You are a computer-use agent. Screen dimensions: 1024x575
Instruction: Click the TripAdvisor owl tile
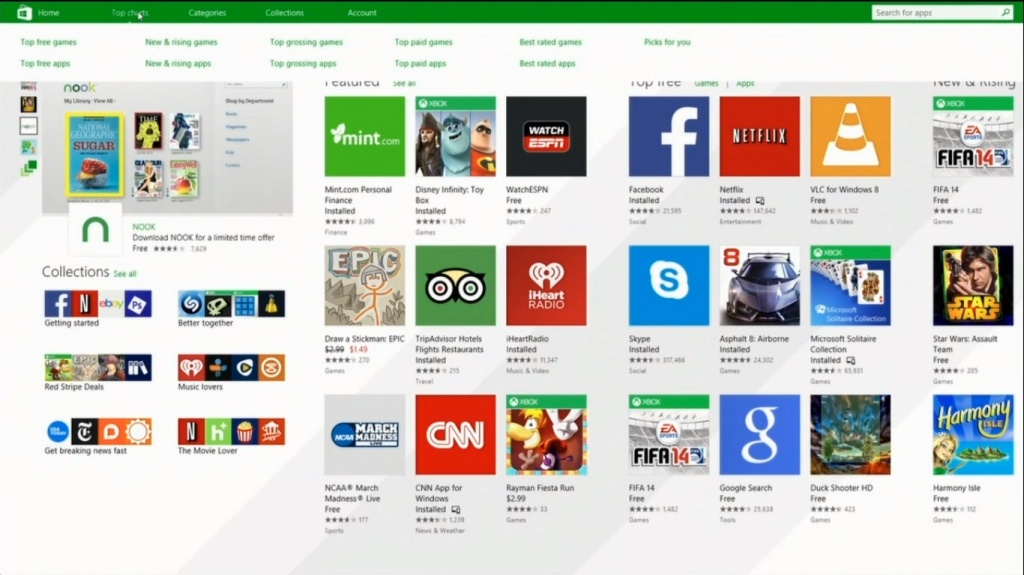click(455, 286)
